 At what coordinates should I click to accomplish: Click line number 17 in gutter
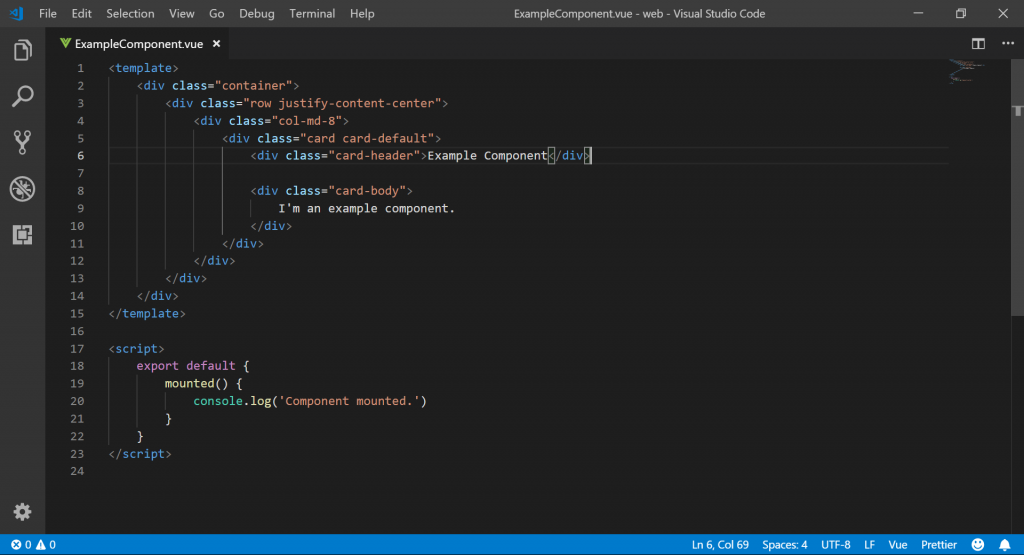77,349
